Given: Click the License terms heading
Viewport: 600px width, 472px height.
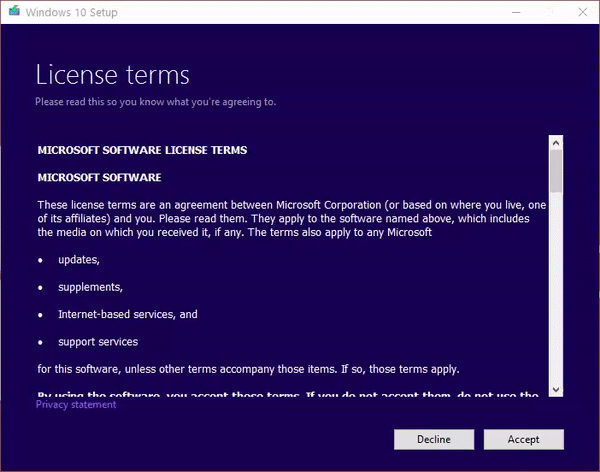Looking at the screenshot, I should click(112, 75).
